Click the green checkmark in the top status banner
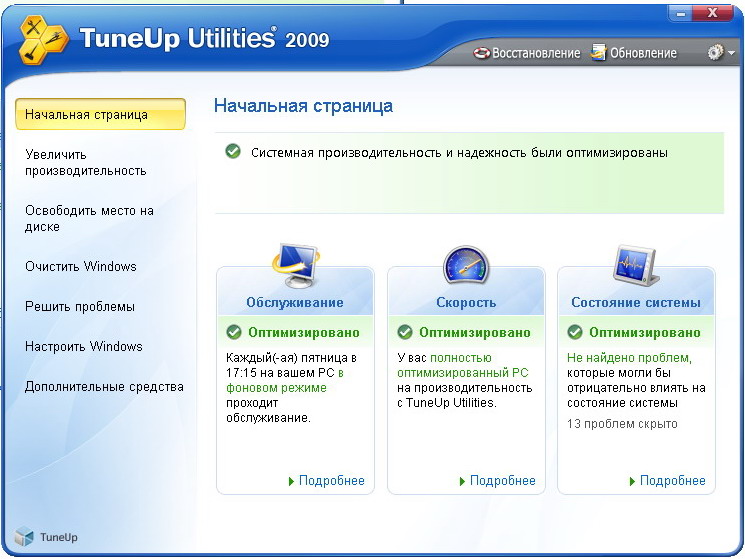This screenshot has height=559, width=745. [233, 152]
